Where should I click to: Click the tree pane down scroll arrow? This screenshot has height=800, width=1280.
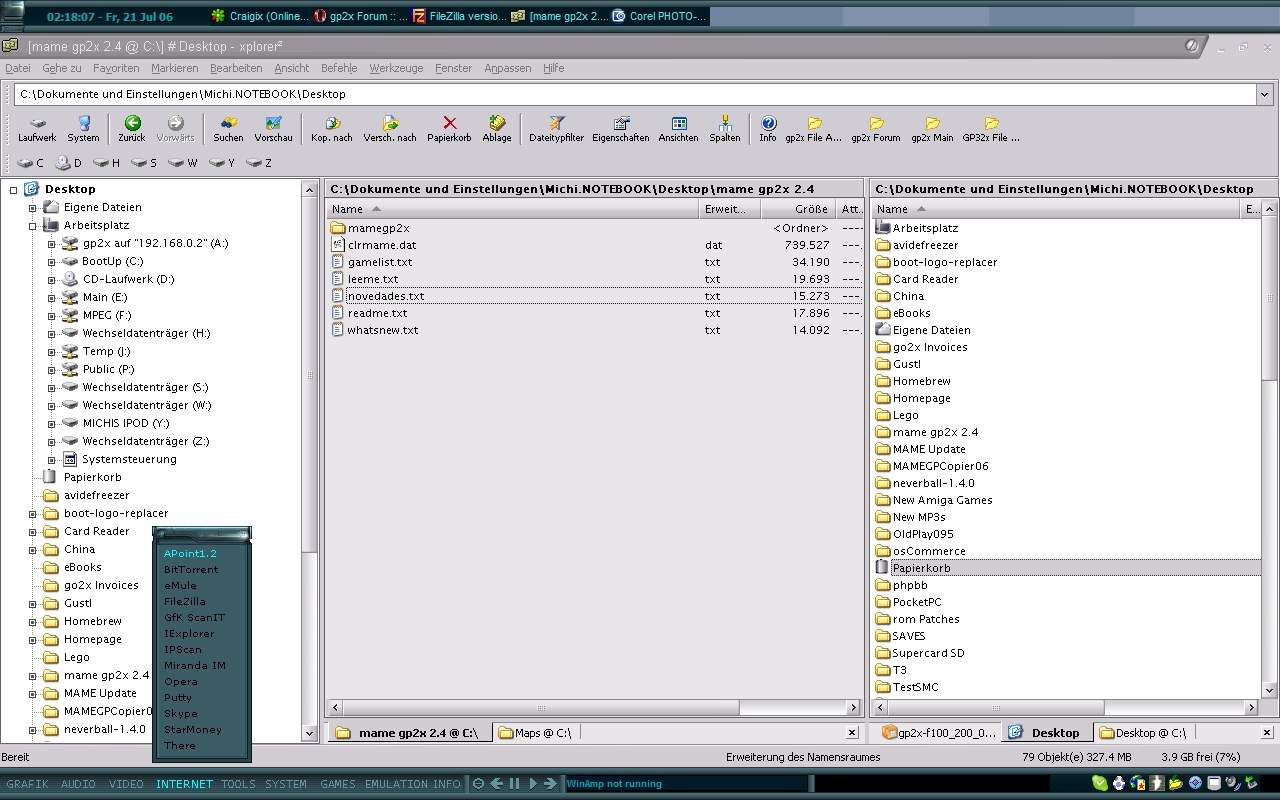pos(309,733)
